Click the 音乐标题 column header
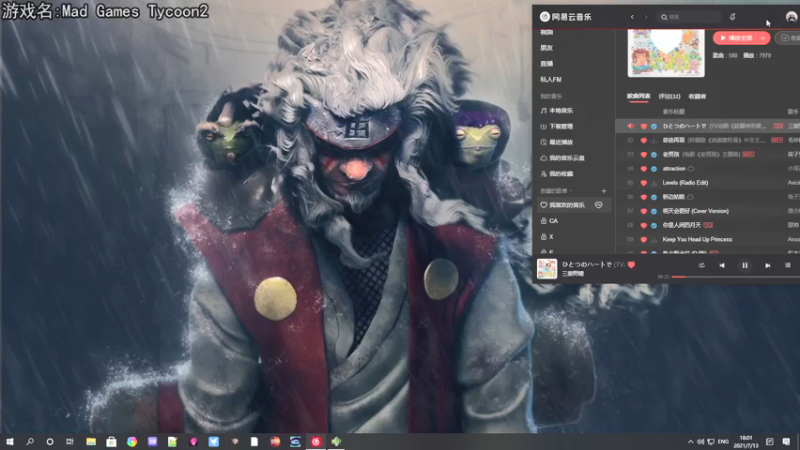This screenshot has width=800, height=450. click(673, 112)
